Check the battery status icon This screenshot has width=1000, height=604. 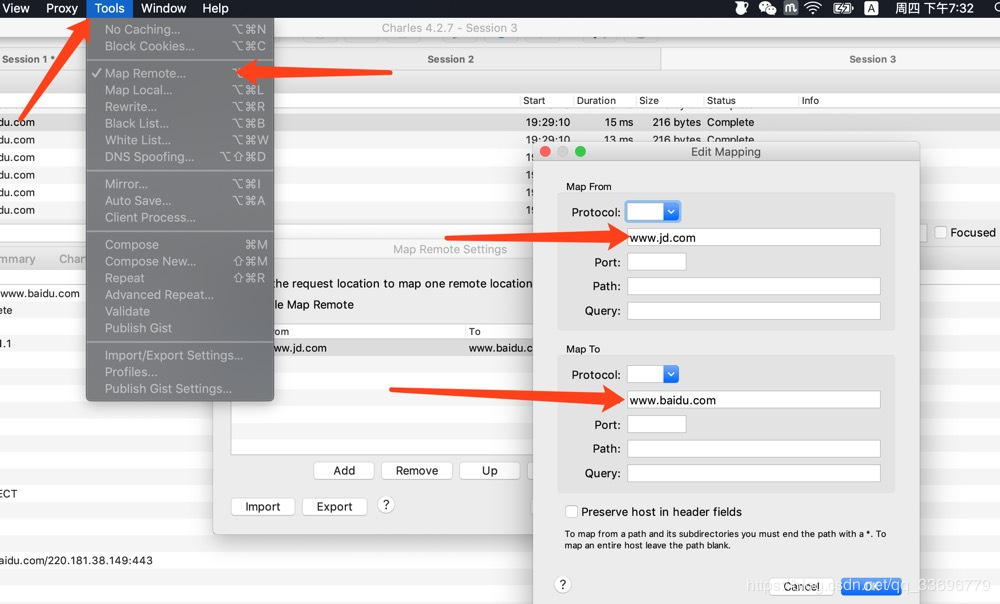[x=843, y=8]
